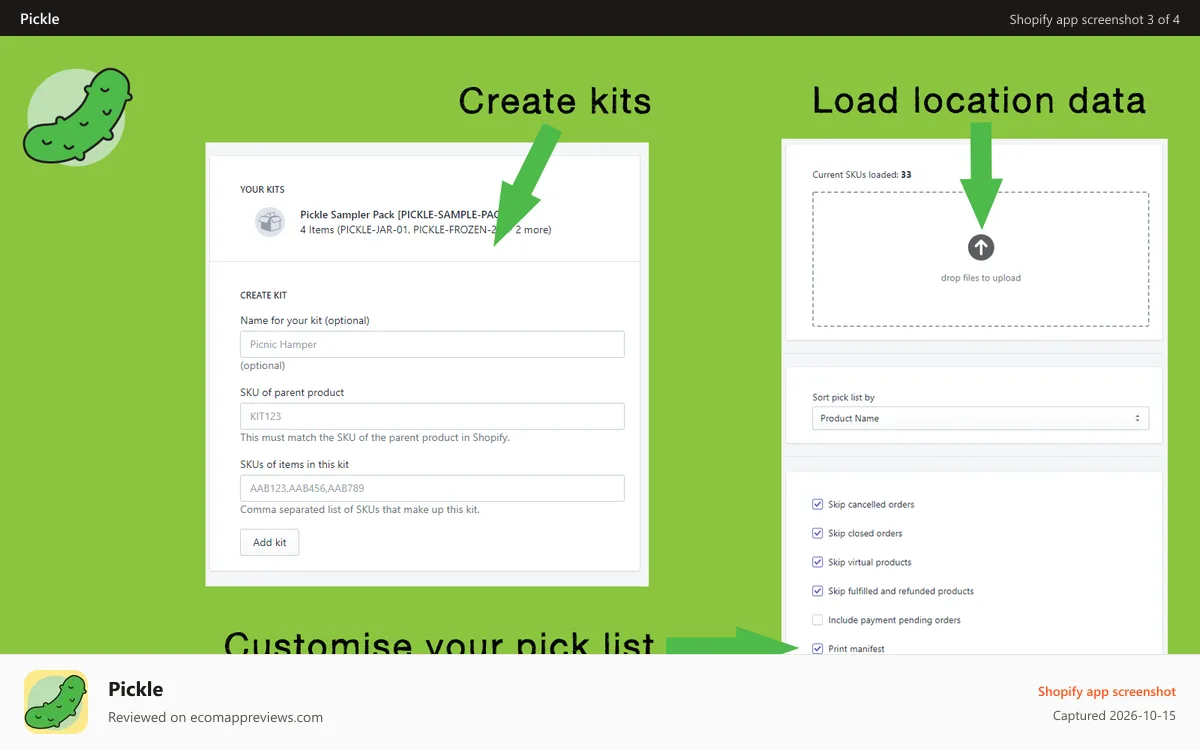Toggle the Skip cancelled orders checkbox
Screen dimensions: 1200x750
click(818, 504)
